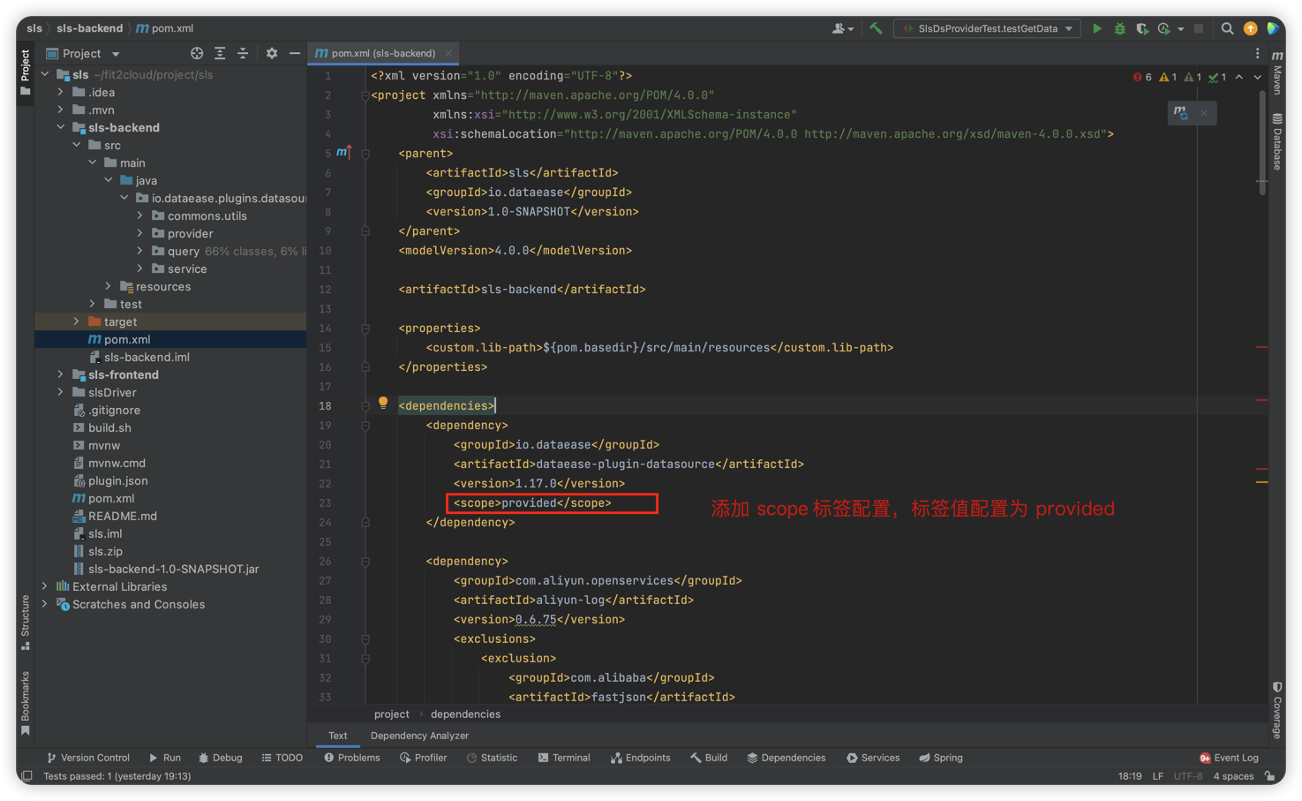1302x801 pixels.
Task: Open the Structure tool window on left sidebar
Action: coord(25,622)
